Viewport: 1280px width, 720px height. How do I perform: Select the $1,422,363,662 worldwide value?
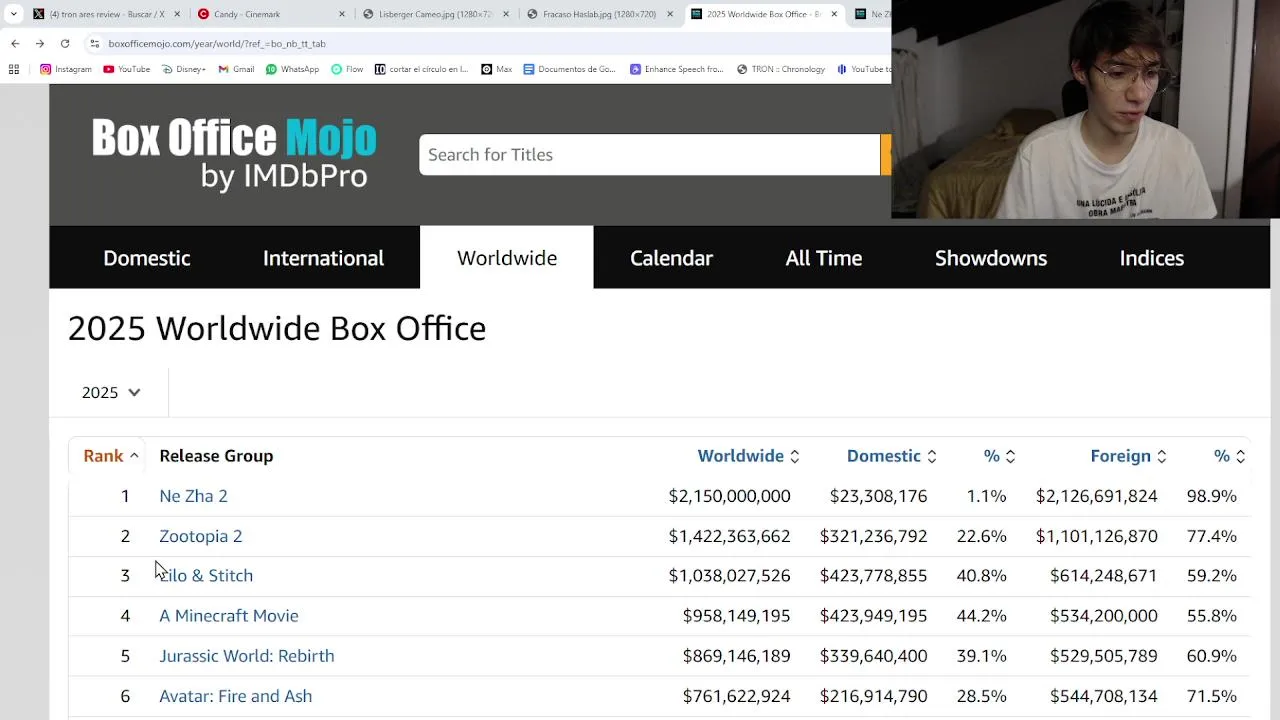tap(729, 536)
